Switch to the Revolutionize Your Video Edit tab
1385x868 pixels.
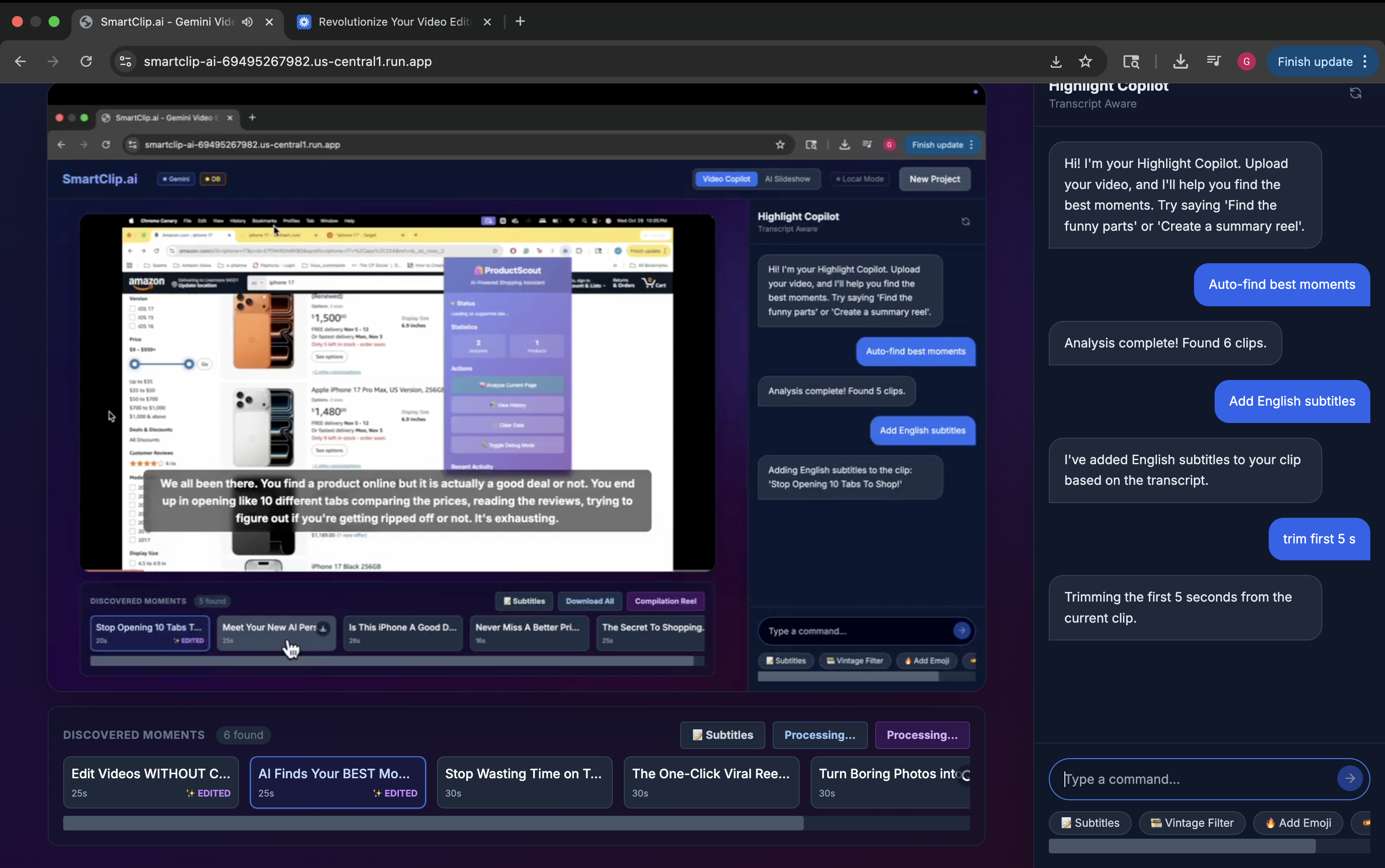point(393,22)
